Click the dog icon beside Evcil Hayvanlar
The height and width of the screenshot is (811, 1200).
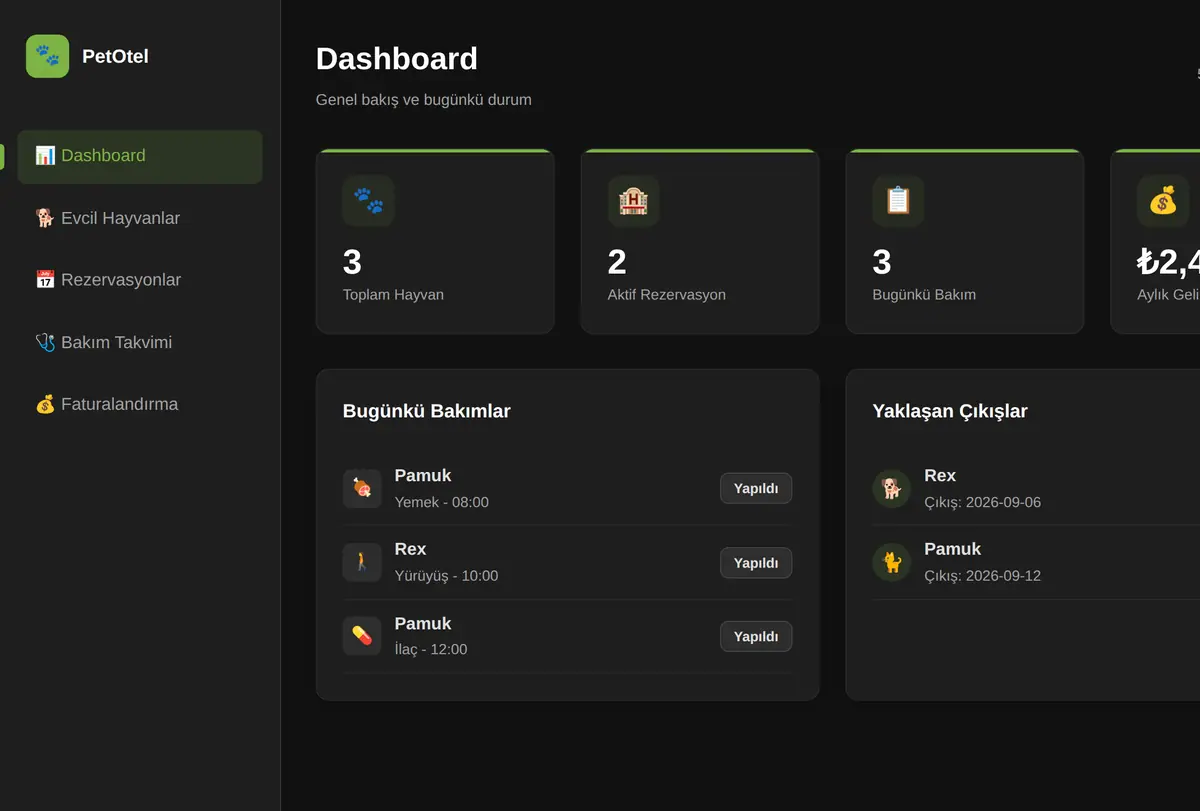pyautogui.click(x=45, y=218)
